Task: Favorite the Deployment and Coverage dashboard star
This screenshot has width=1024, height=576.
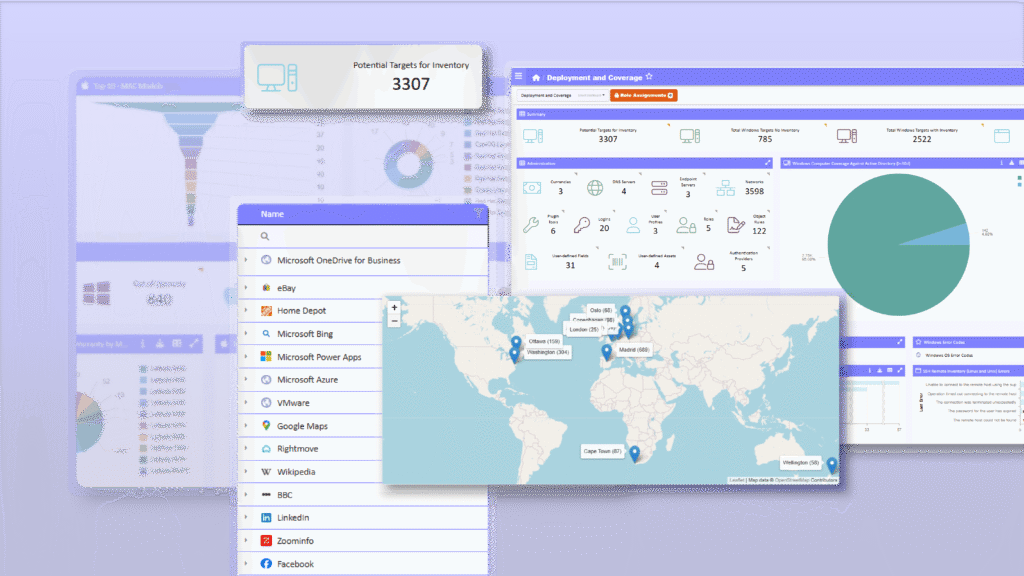Action: 649,76
